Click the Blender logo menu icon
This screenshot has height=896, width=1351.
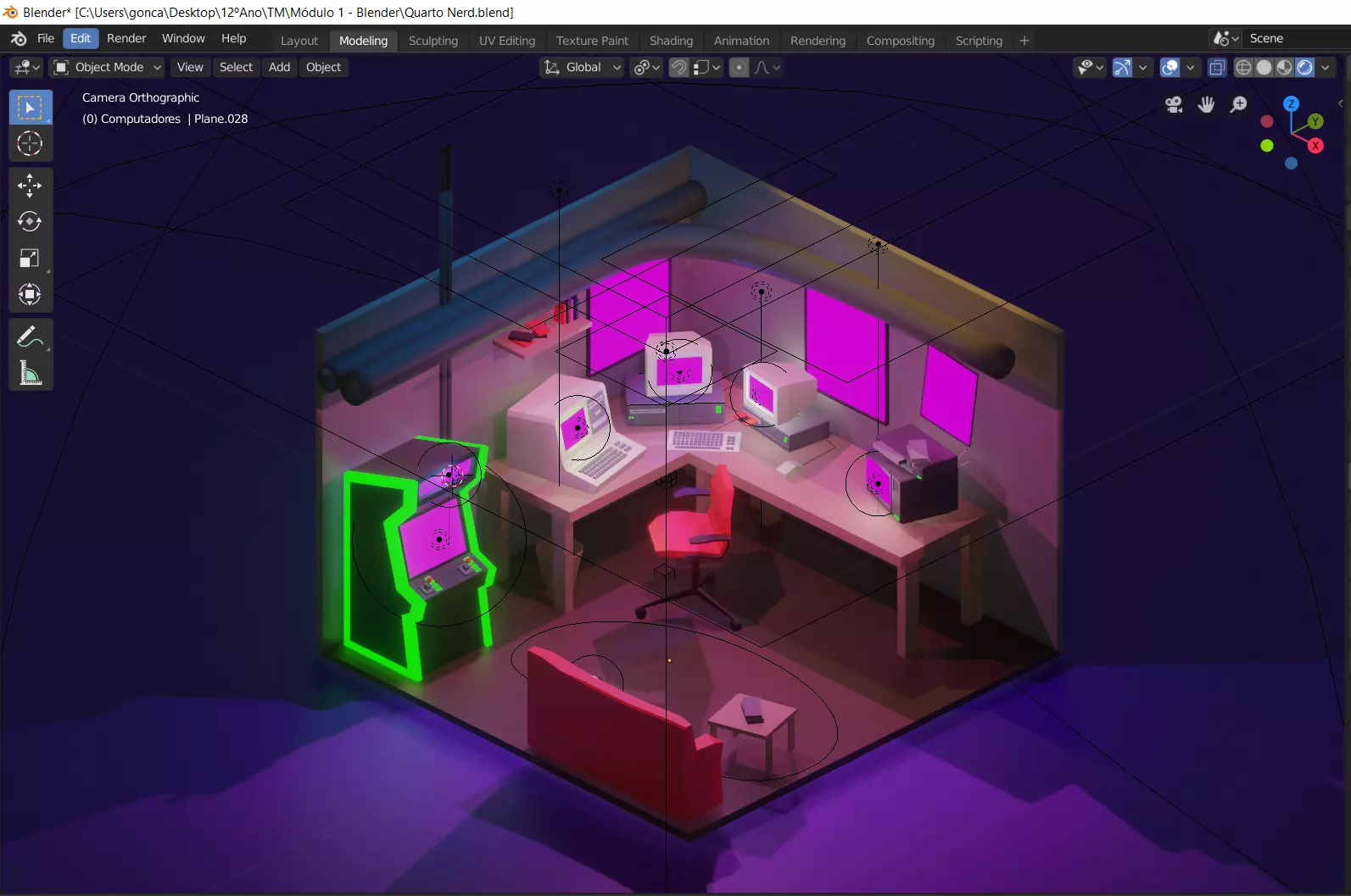pyautogui.click(x=19, y=39)
